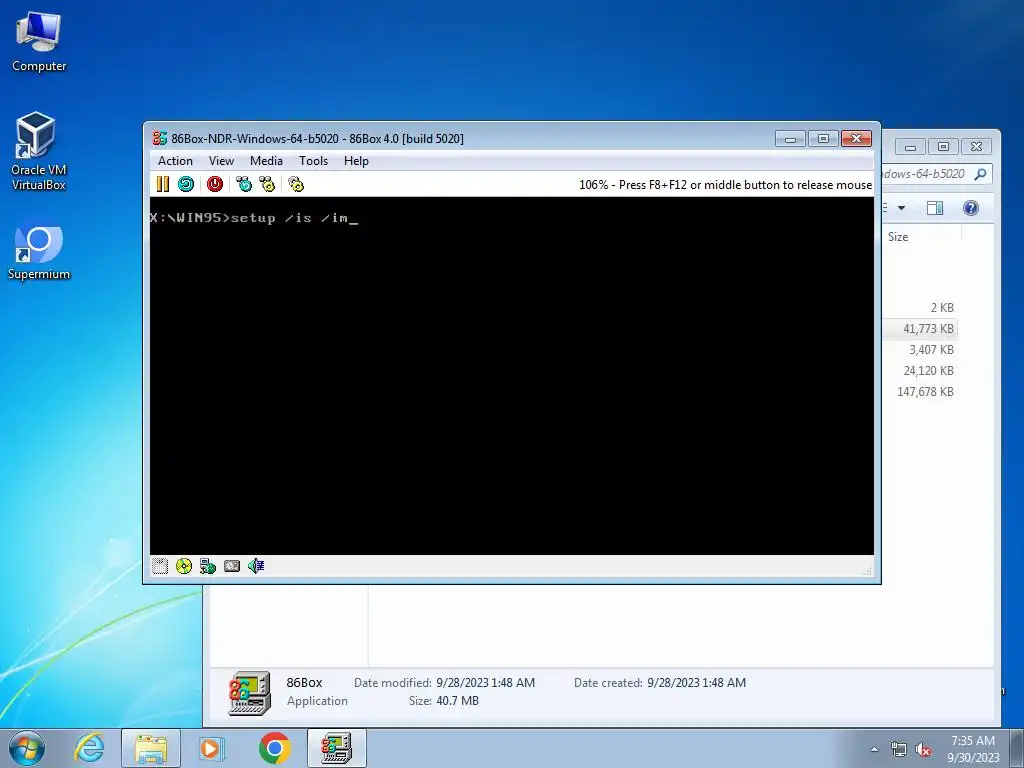Click inside the emulated DOS screen
This screenshot has height=768, width=1024.
tap(512, 376)
